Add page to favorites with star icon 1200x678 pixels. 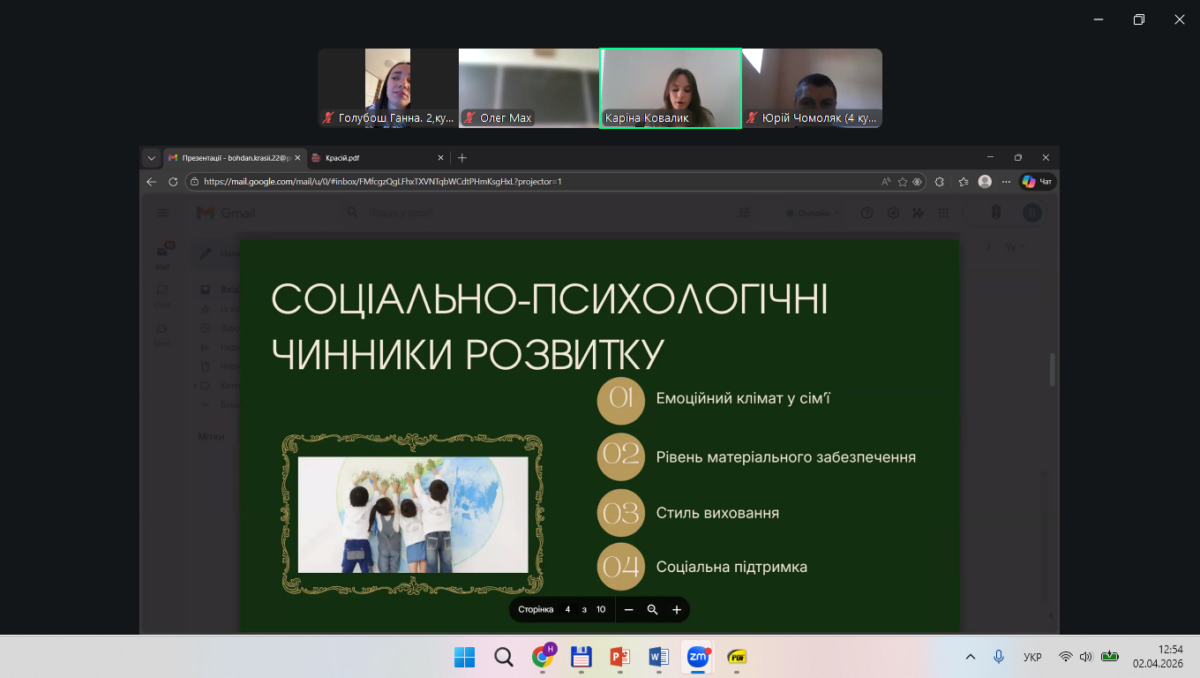pyautogui.click(x=902, y=182)
